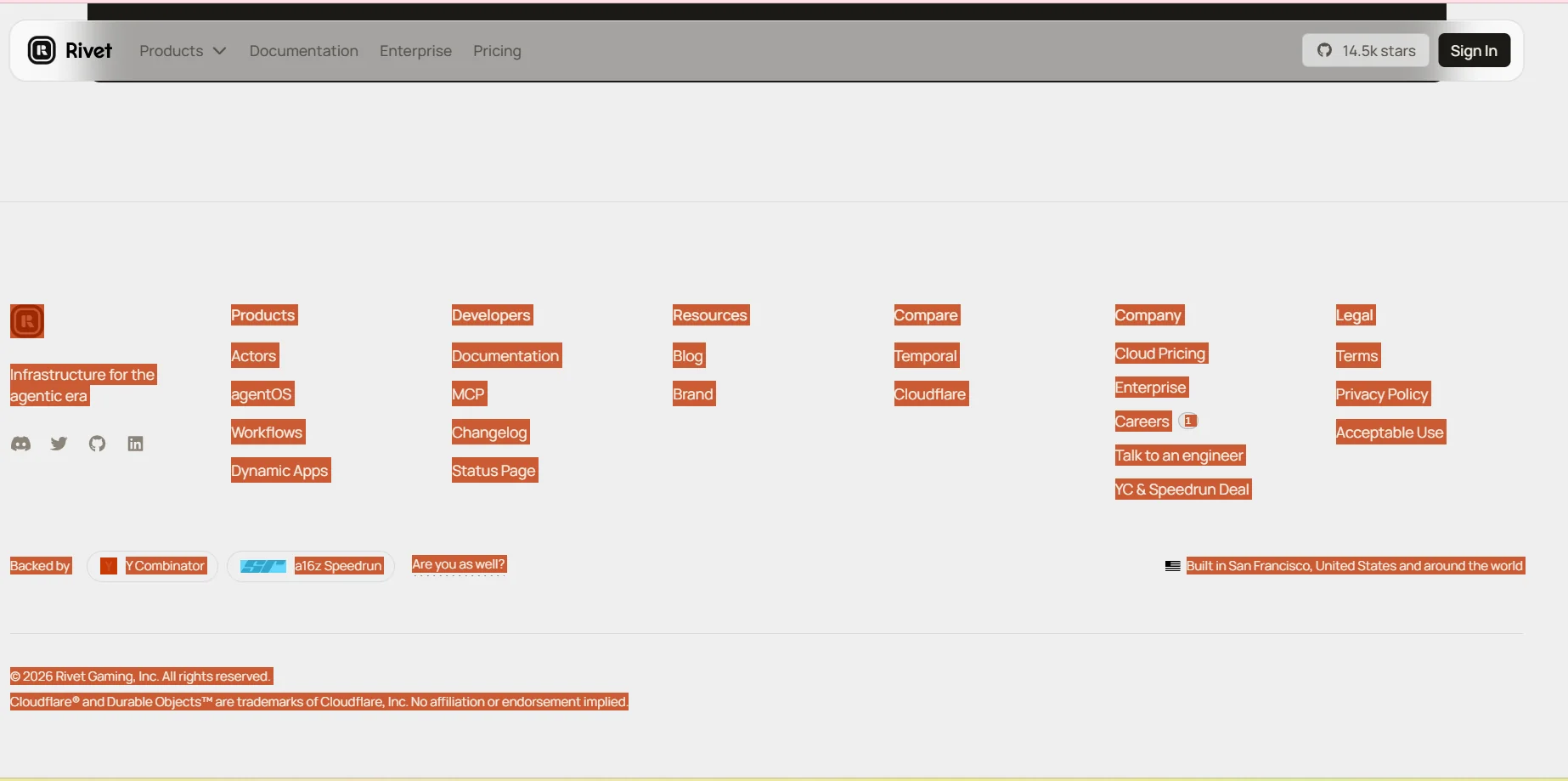Open the Acceptable Use link

pyautogui.click(x=1390, y=433)
